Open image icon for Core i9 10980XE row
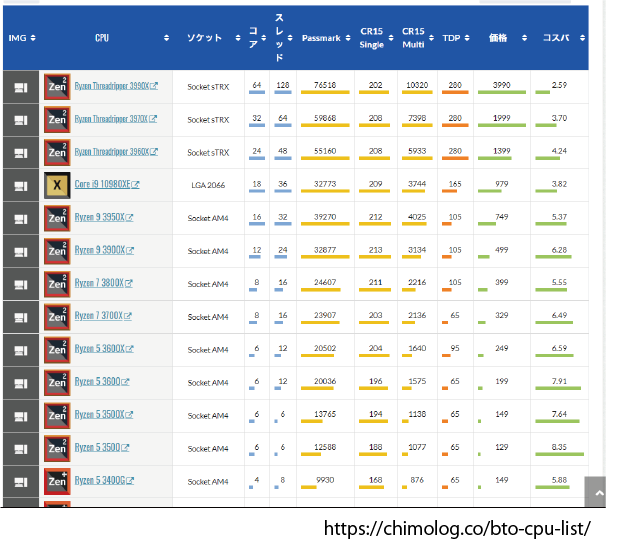Image resolution: width=640 pixels, height=548 pixels. coord(21,186)
